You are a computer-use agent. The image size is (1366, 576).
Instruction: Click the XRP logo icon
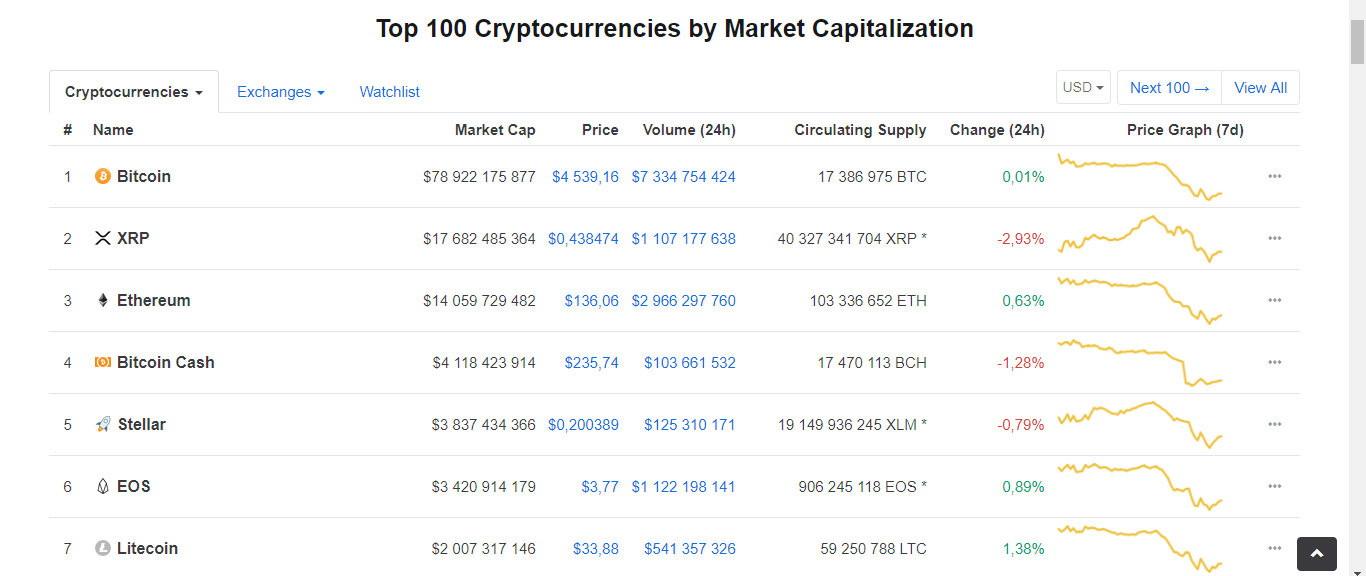[102, 239]
